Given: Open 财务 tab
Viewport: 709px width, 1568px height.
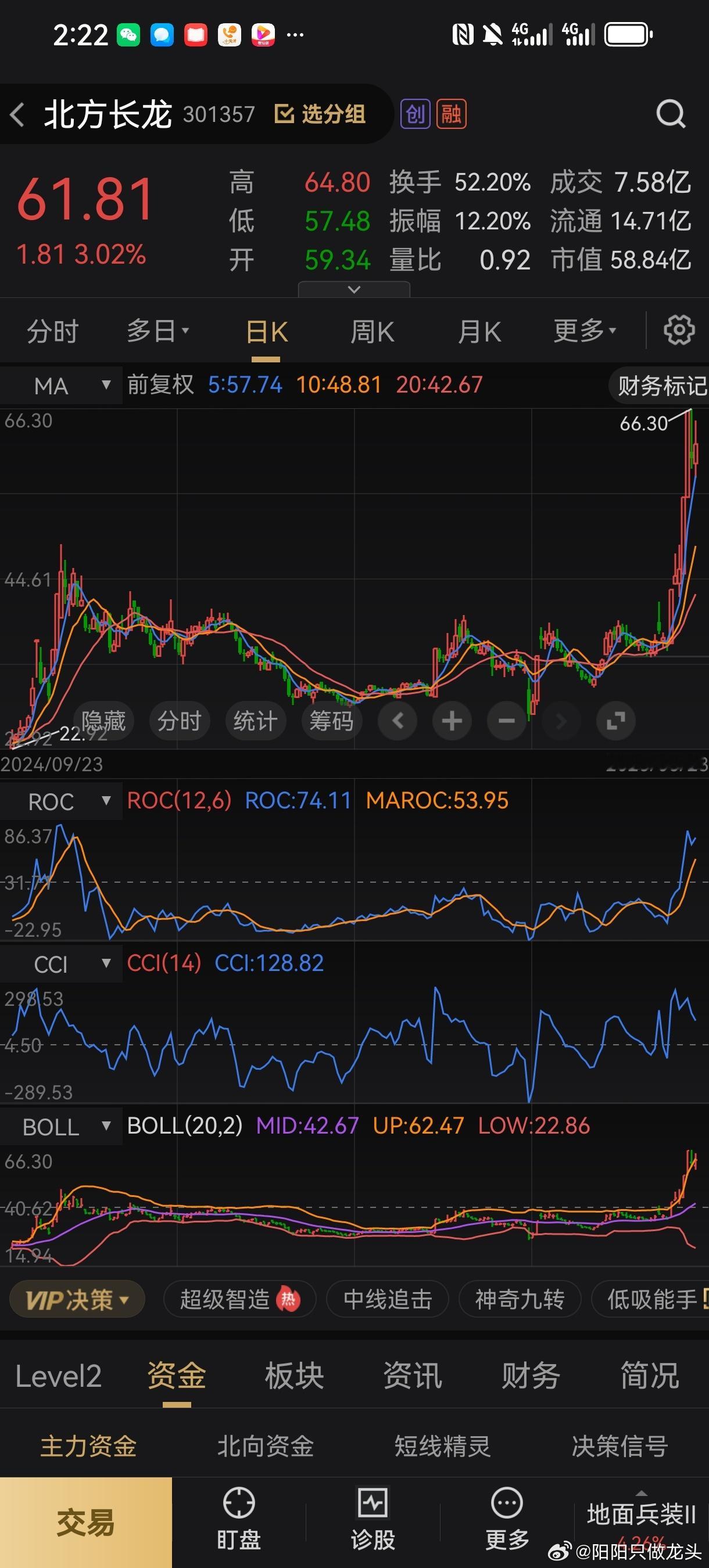Looking at the screenshot, I should [531, 1376].
